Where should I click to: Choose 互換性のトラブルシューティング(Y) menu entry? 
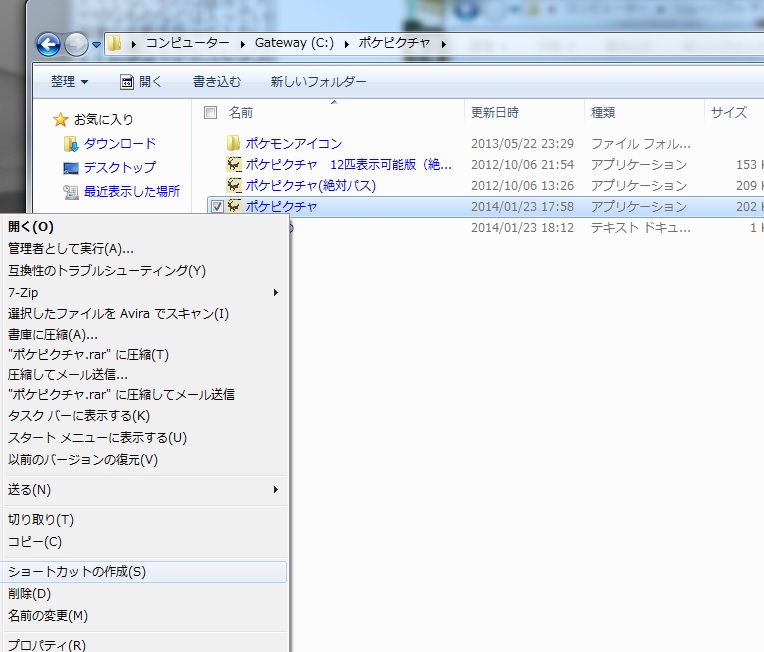[x=145, y=270]
